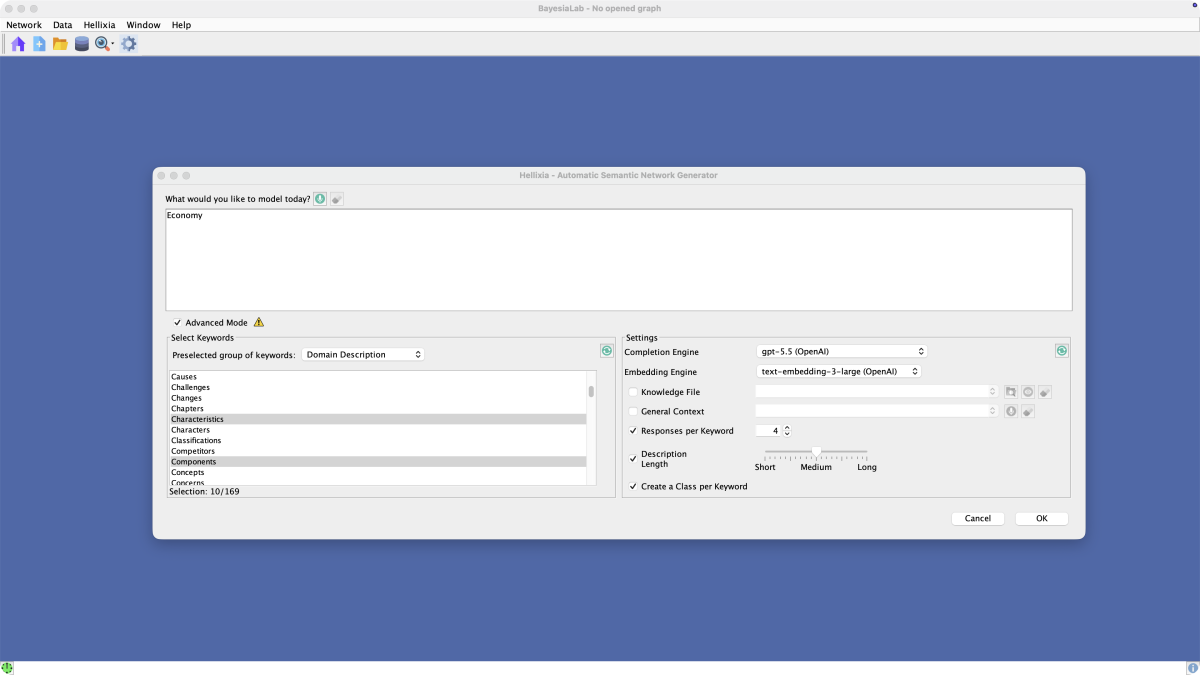The width and height of the screenshot is (1200, 675).
Task: Enable the General Context checkbox
Action: click(x=633, y=411)
